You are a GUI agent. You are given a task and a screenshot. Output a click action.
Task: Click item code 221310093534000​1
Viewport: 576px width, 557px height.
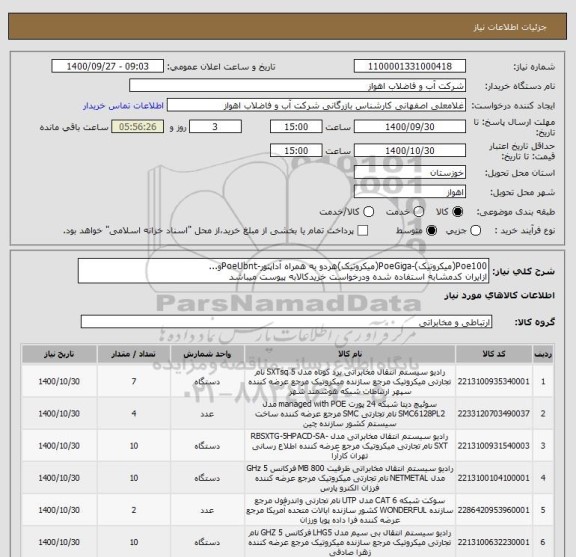(x=493, y=381)
